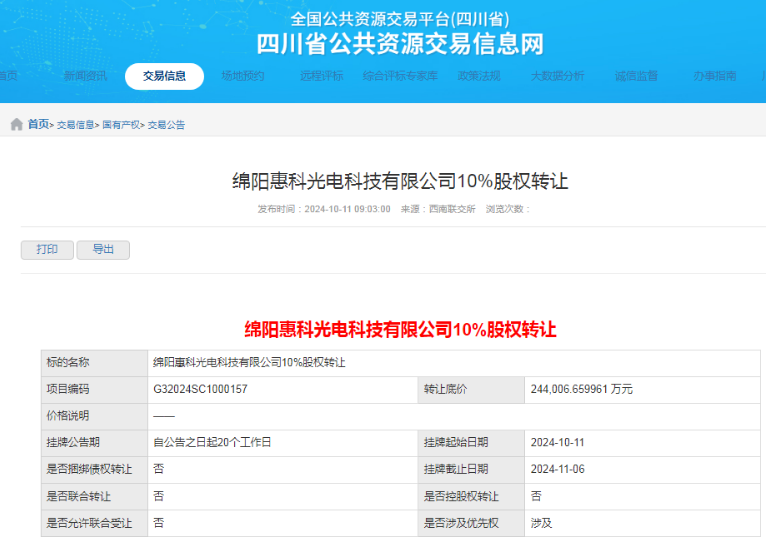Click project code G32024SC1000157 cell

[200, 389]
